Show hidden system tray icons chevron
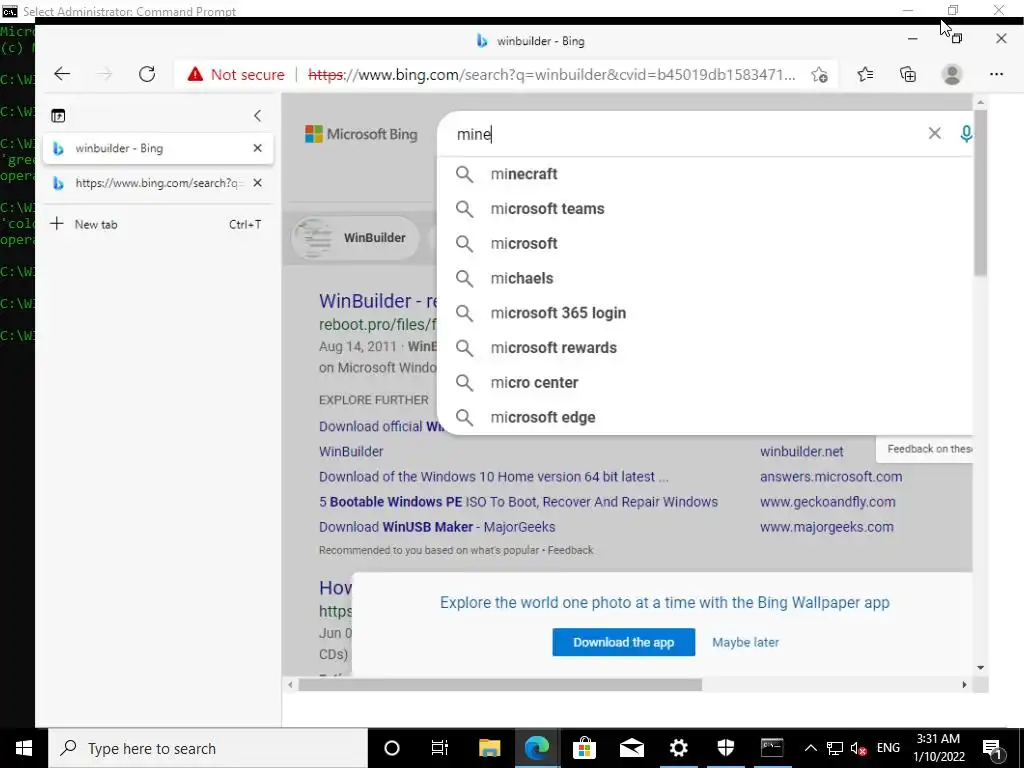This screenshot has width=1024, height=768. click(810, 748)
